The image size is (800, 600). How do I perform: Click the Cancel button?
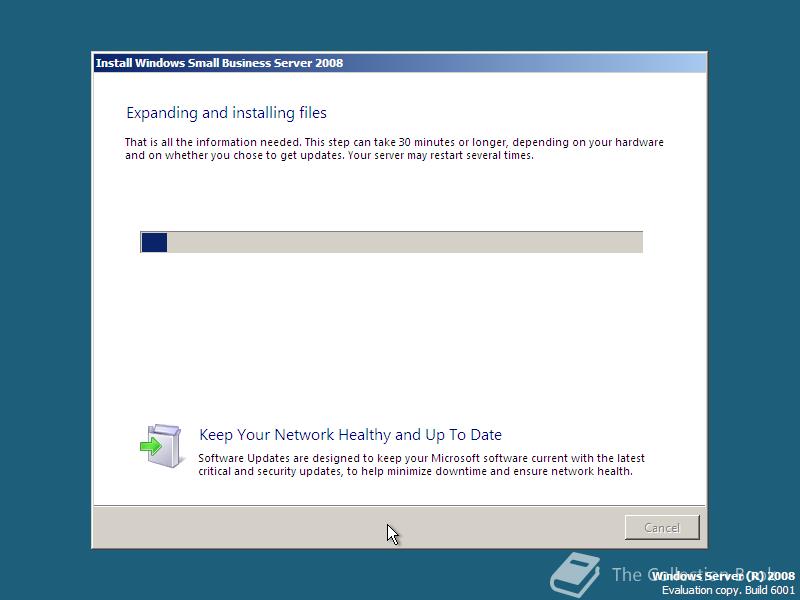pyautogui.click(x=662, y=527)
